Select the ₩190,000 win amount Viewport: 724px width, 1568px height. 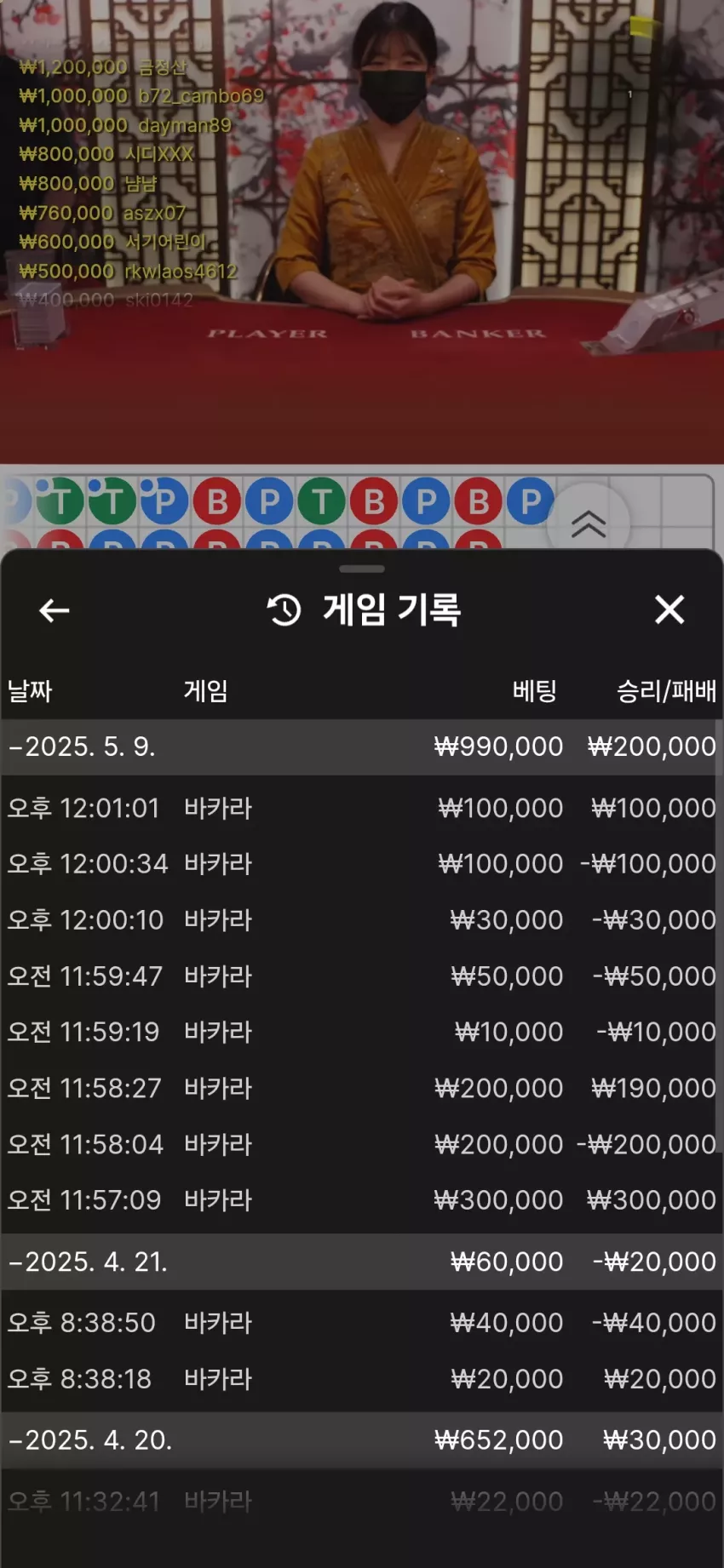coord(653,1088)
